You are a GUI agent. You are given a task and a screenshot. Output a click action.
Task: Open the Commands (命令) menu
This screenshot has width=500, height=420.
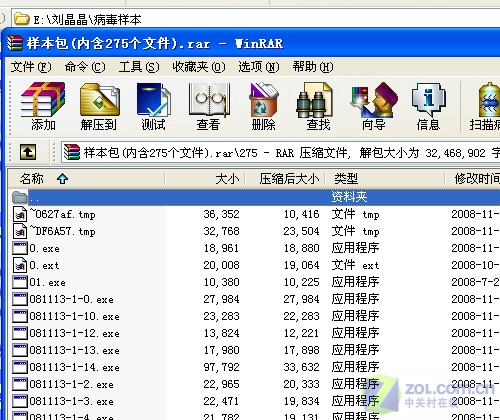coord(85,67)
